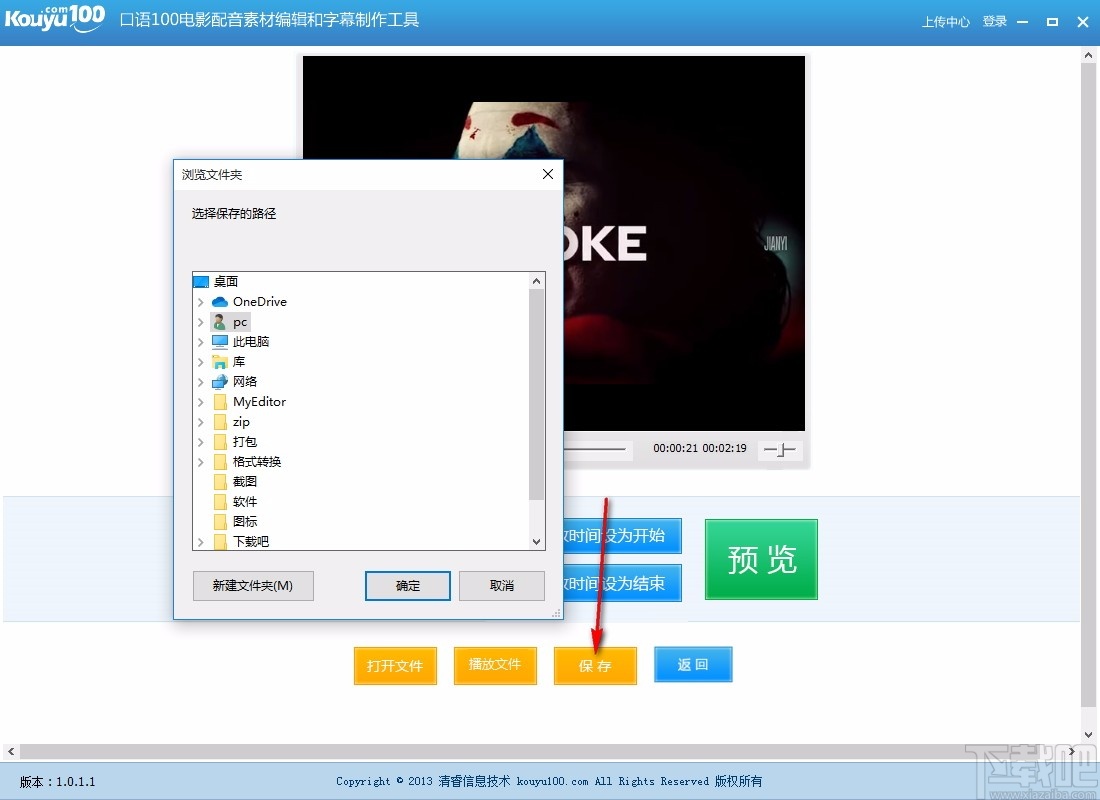1100x800 pixels.
Task: Expand the zip folder node
Action: tap(201, 422)
